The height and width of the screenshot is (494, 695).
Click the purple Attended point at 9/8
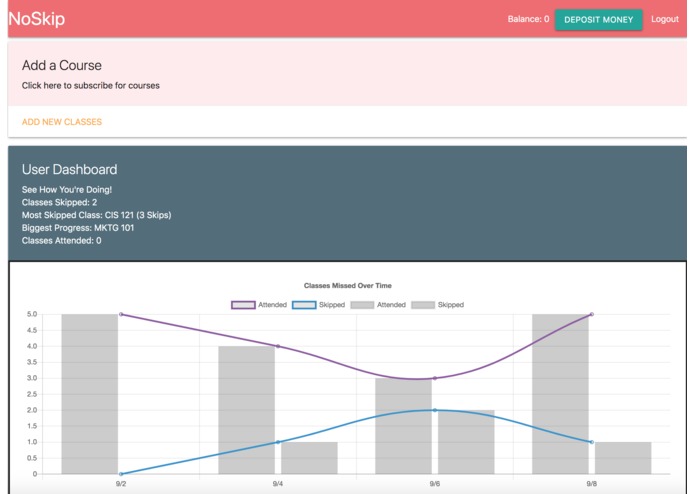point(592,314)
